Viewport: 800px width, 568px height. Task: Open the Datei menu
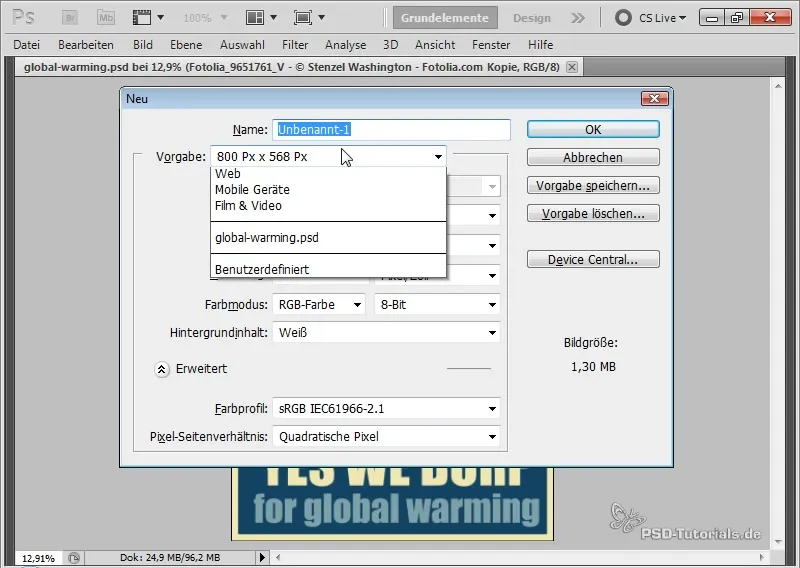pyautogui.click(x=27, y=45)
